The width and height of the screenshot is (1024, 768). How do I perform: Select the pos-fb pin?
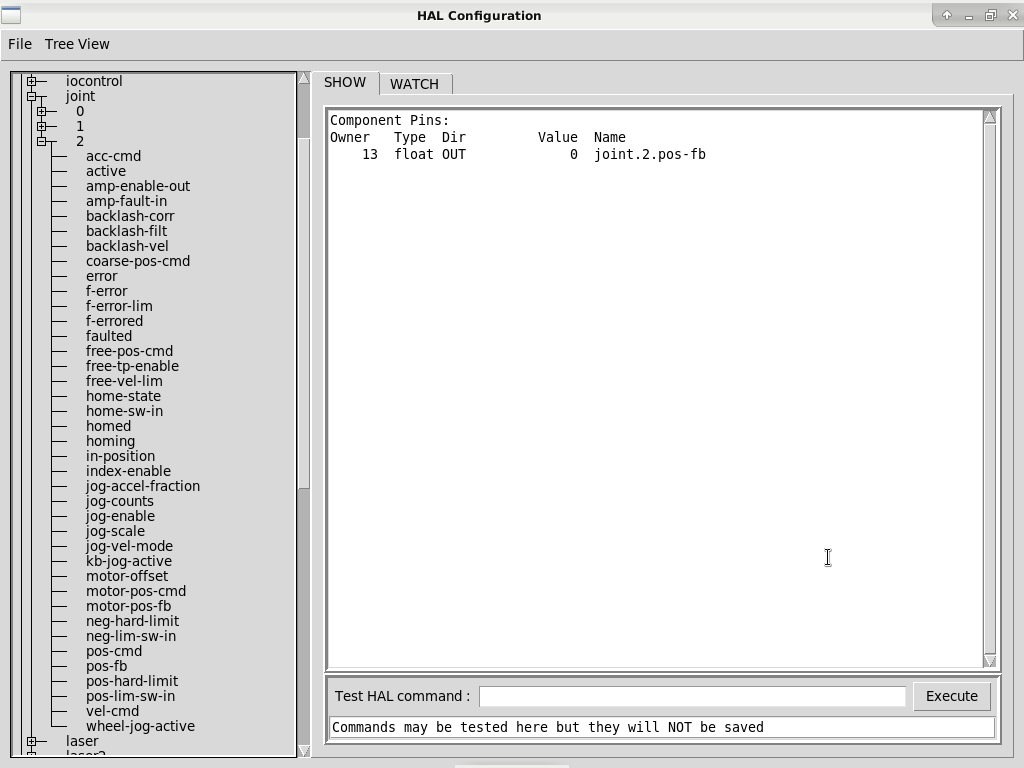coord(106,667)
